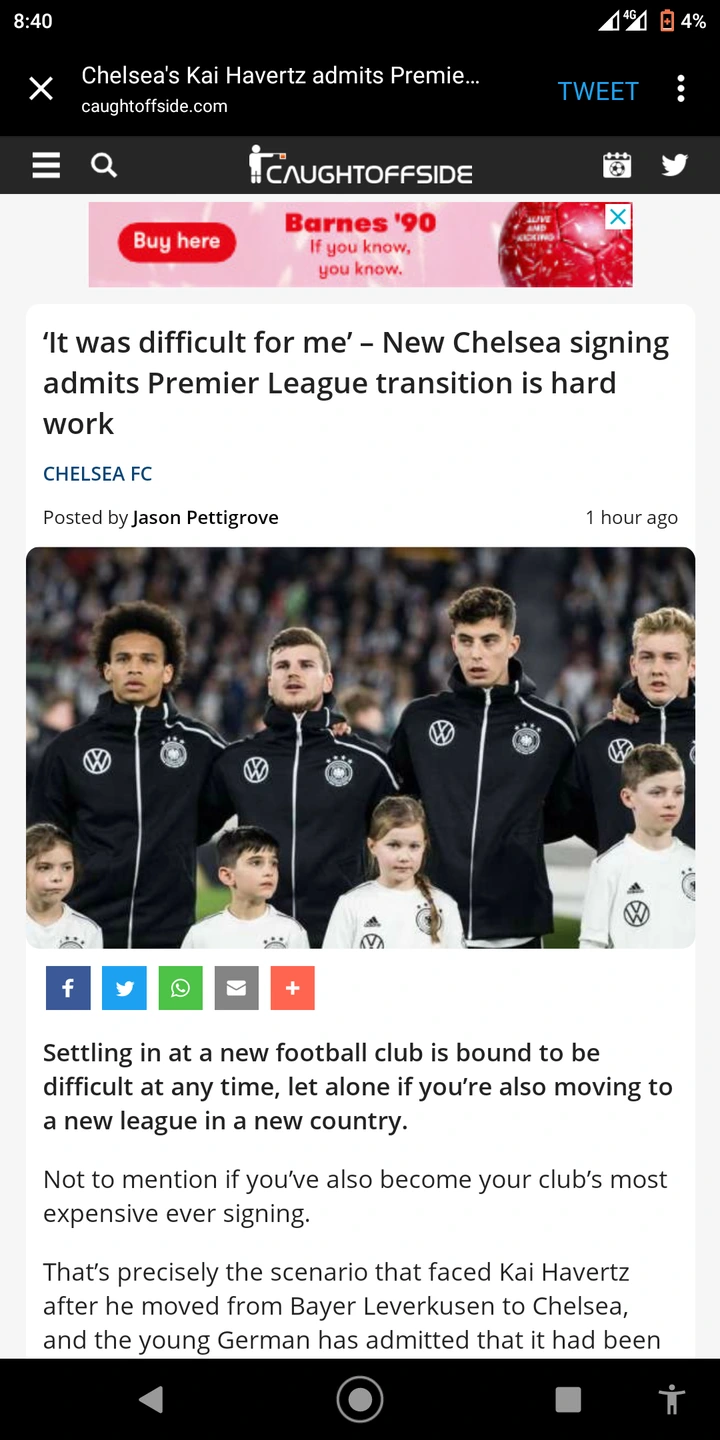Share article on Facebook
The height and width of the screenshot is (1440, 720).
click(x=68, y=988)
